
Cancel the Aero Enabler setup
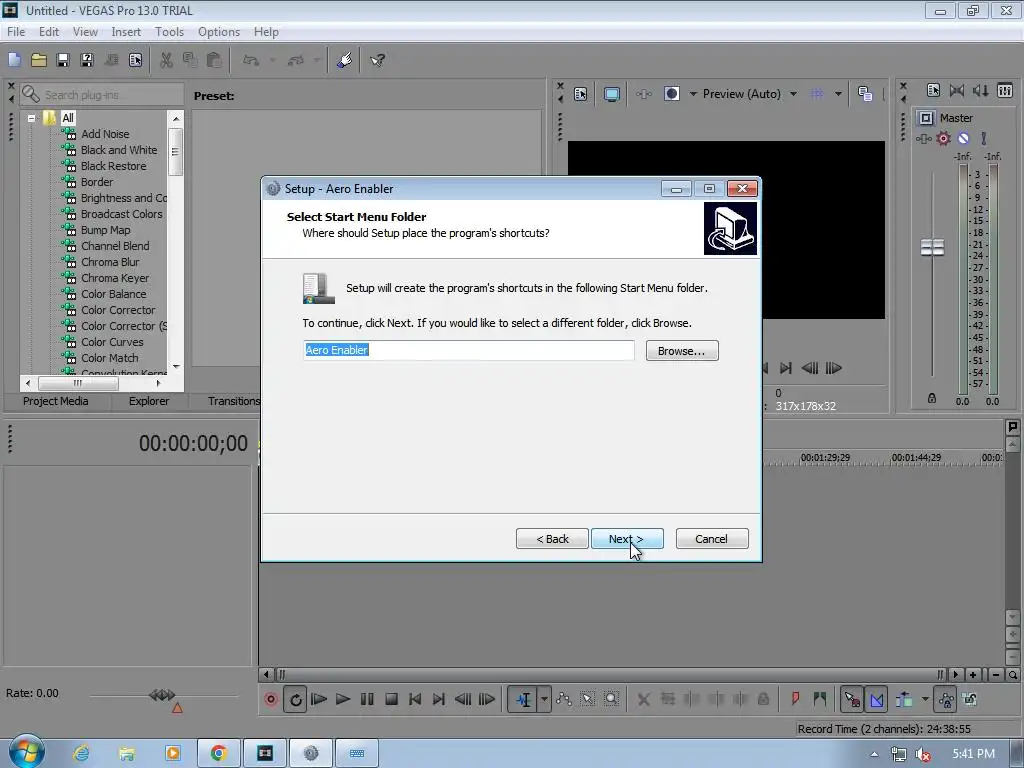tap(712, 539)
